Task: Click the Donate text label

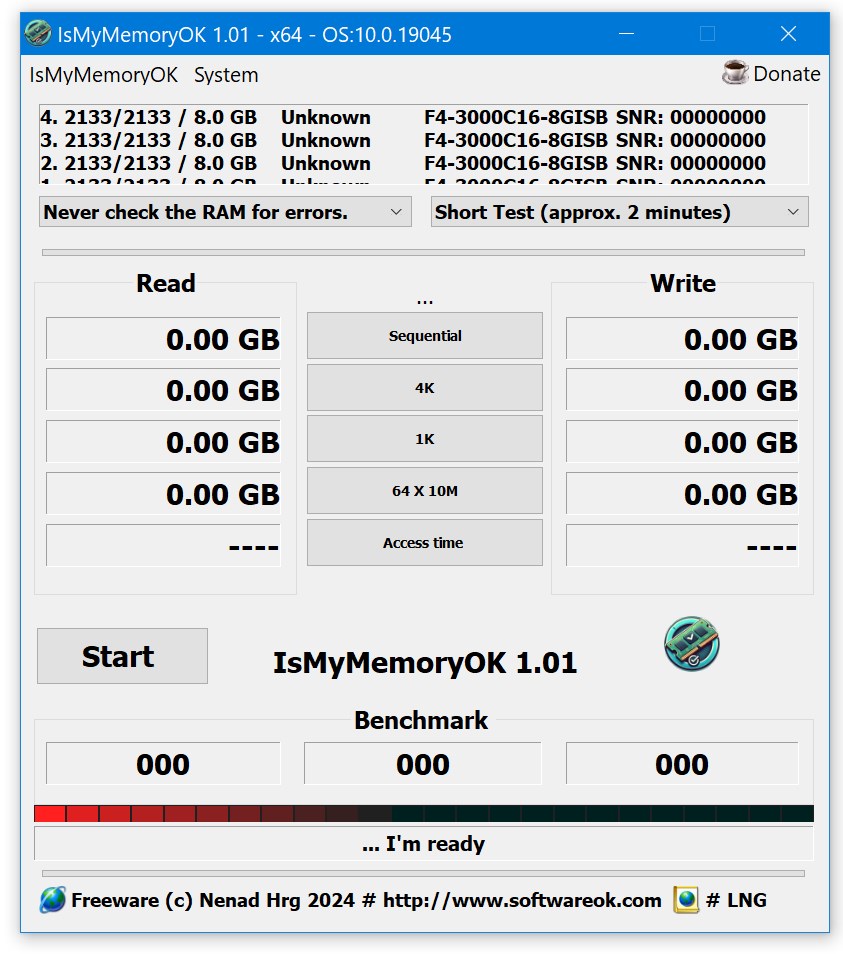Action: pos(785,73)
